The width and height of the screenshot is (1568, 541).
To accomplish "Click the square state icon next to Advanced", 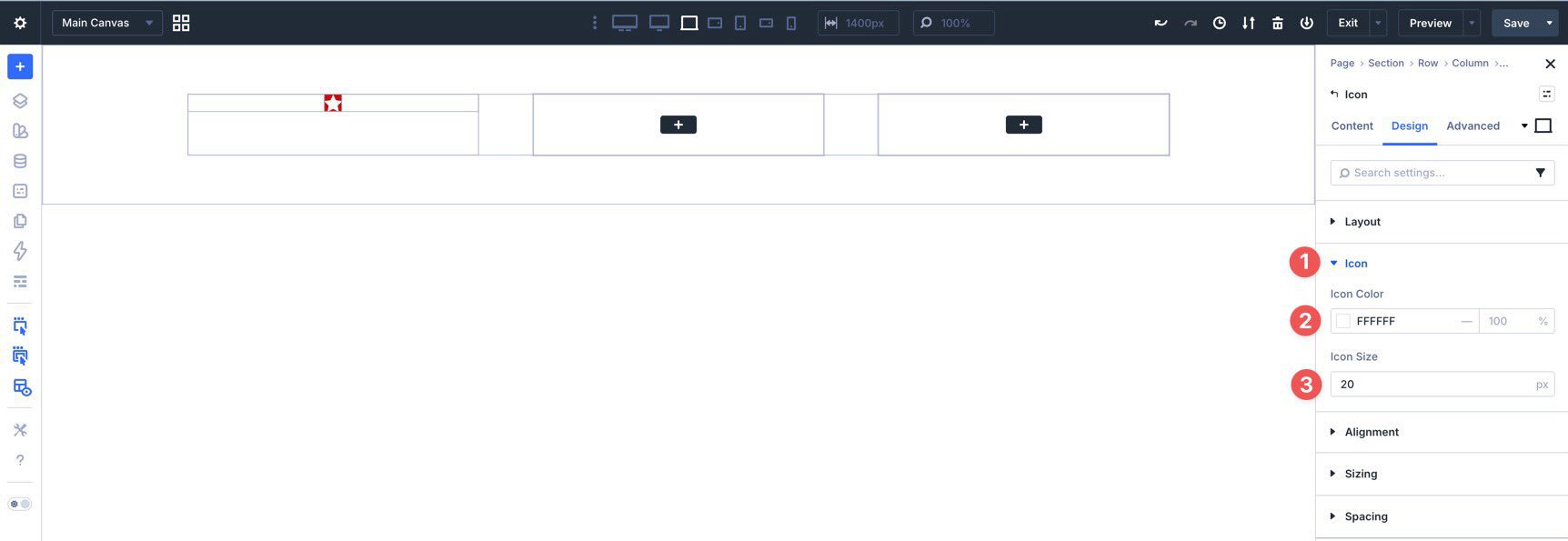I will [1543, 125].
